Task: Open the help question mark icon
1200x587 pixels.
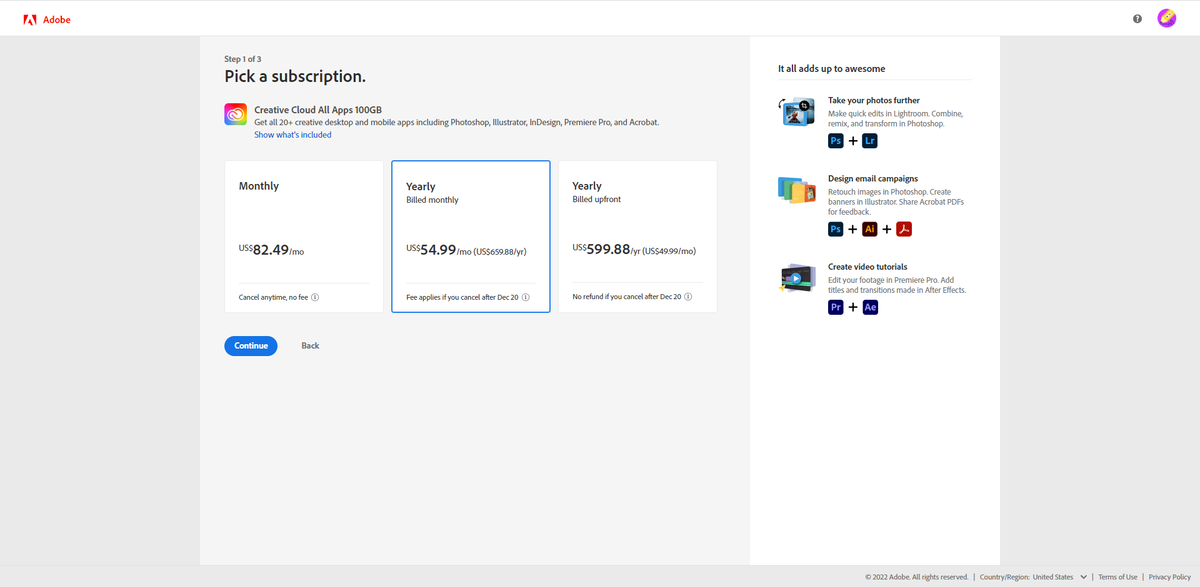Action: [1137, 19]
